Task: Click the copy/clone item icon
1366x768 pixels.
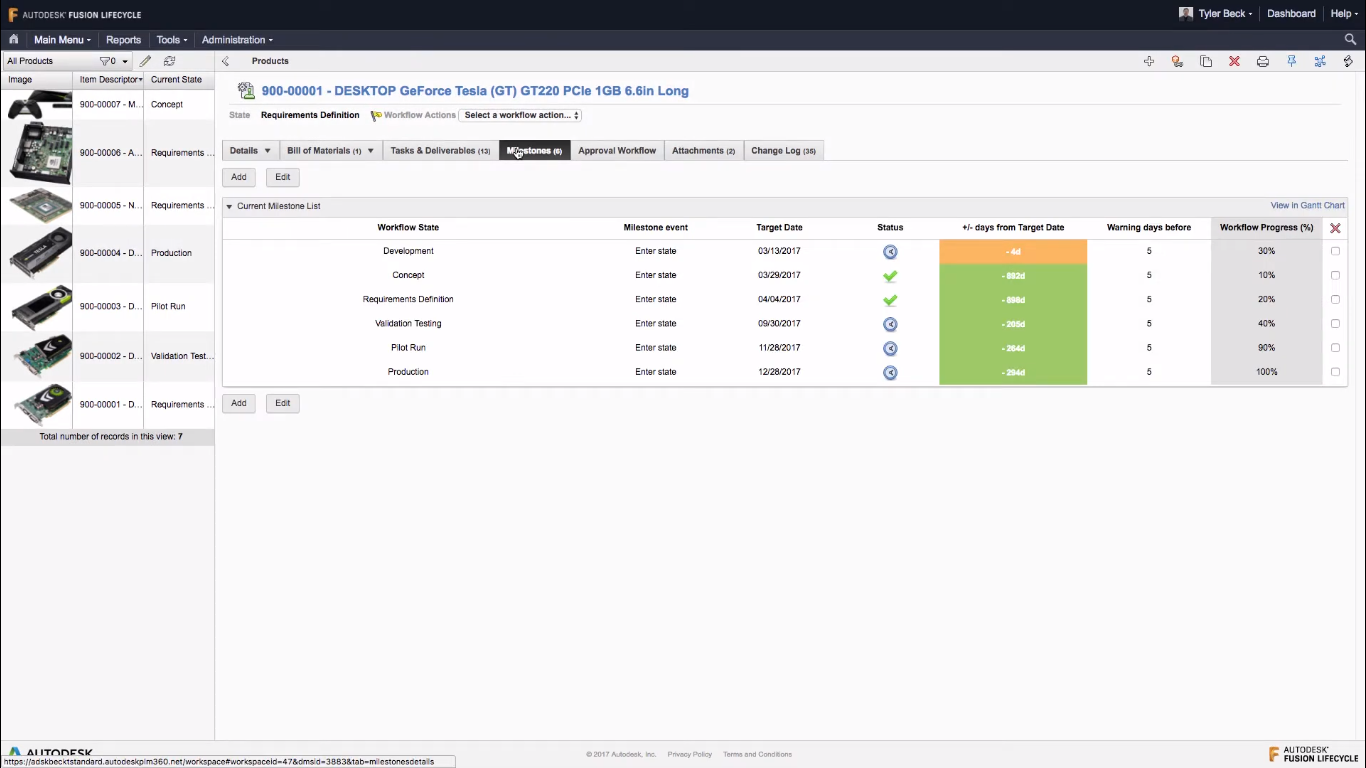Action: 1206,61
